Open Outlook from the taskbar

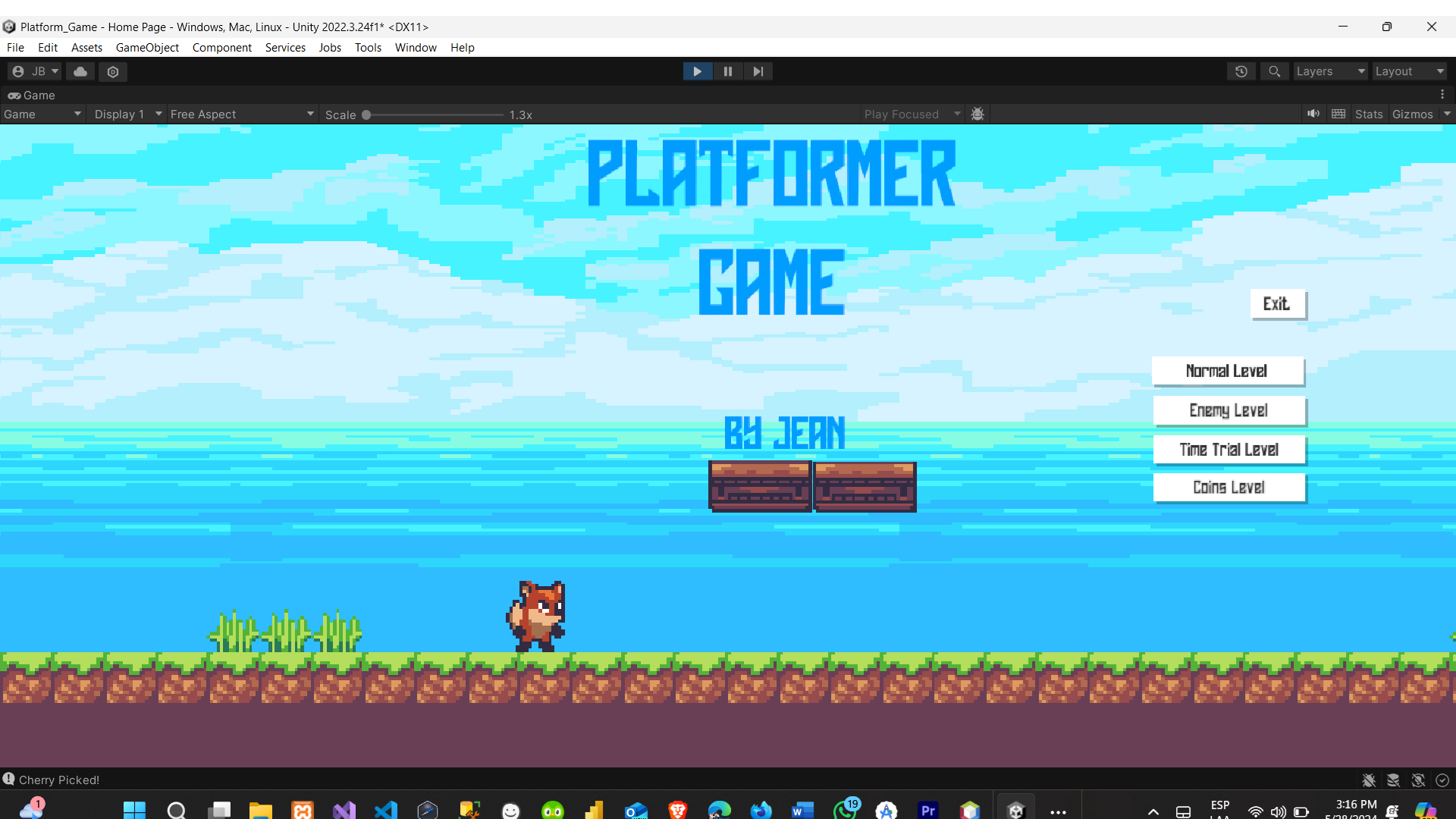point(636,810)
